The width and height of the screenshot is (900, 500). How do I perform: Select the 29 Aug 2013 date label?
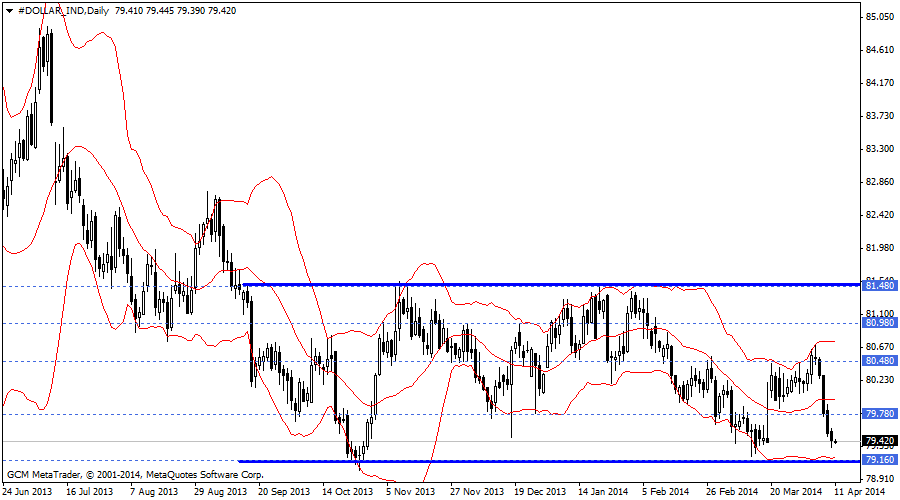pyautogui.click(x=220, y=492)
